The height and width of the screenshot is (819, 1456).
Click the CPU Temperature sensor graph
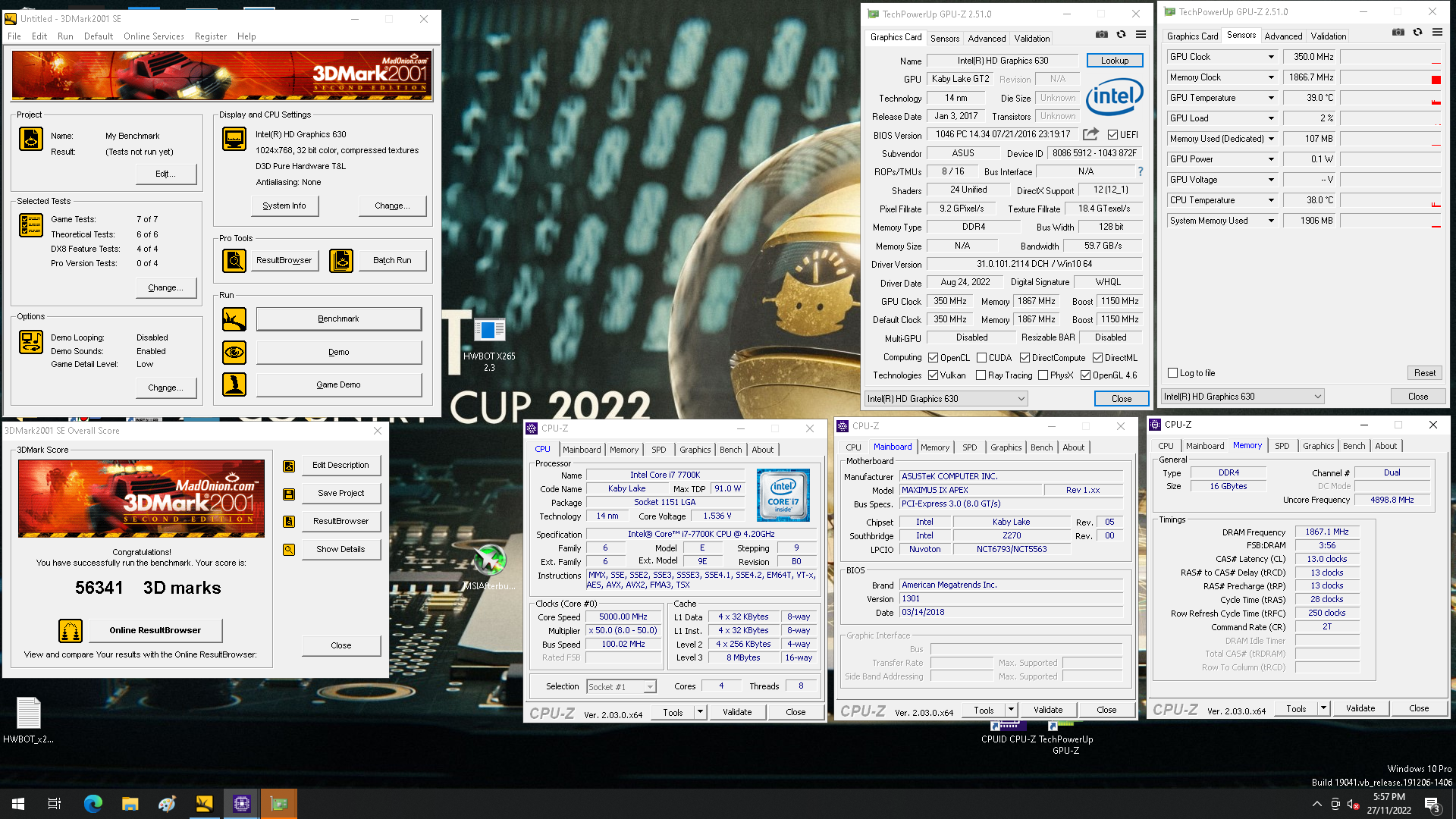[x=1391, y=200]
